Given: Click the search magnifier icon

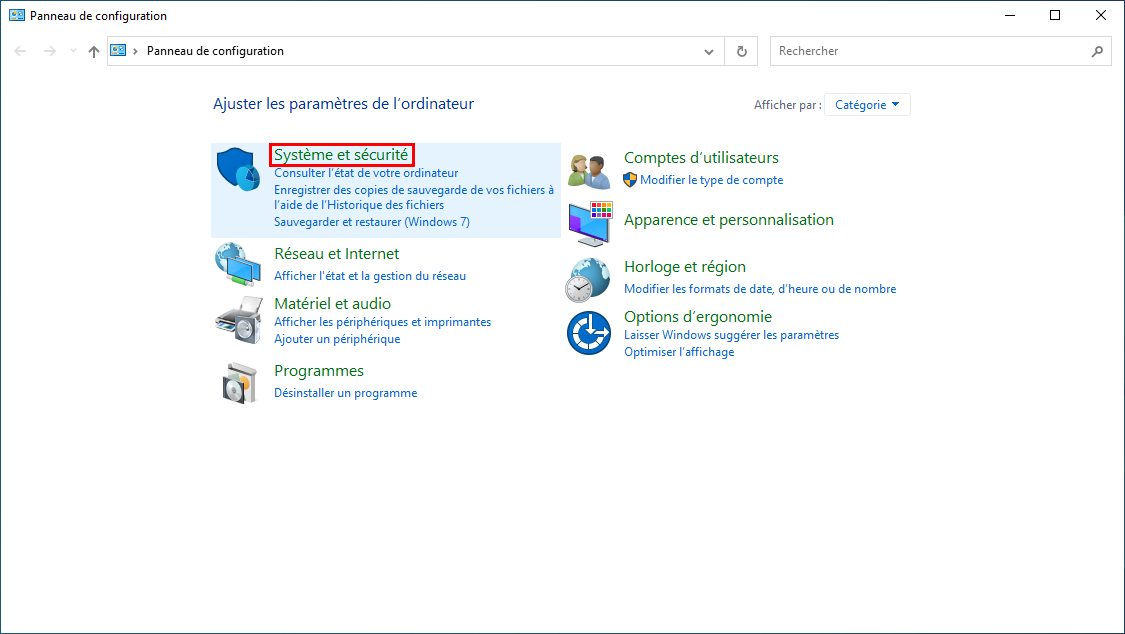Looking at the screenshot, I should pos(1097,51).
